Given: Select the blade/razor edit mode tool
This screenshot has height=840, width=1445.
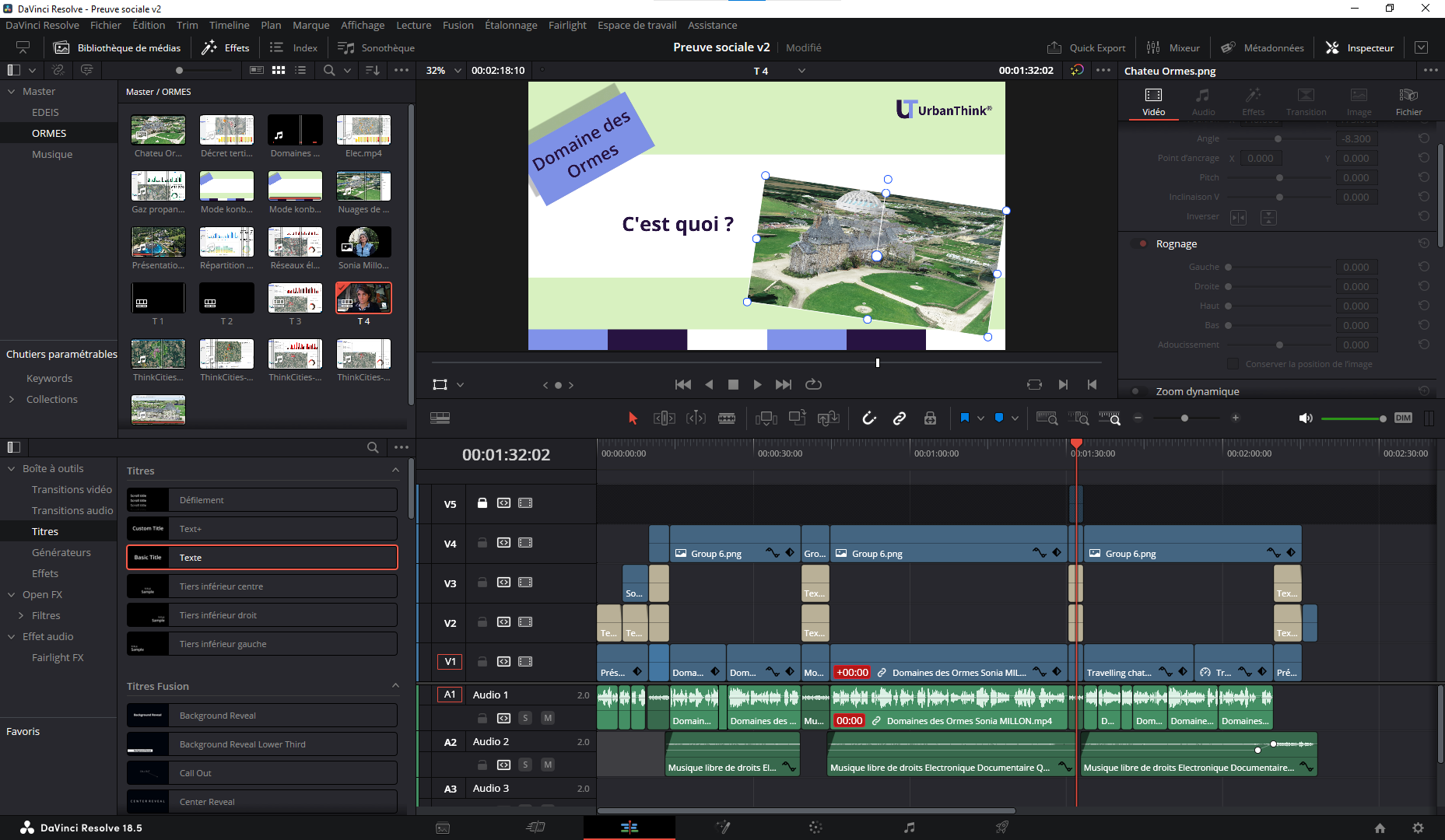Looking at the screenshot, I should click(727, 418).
